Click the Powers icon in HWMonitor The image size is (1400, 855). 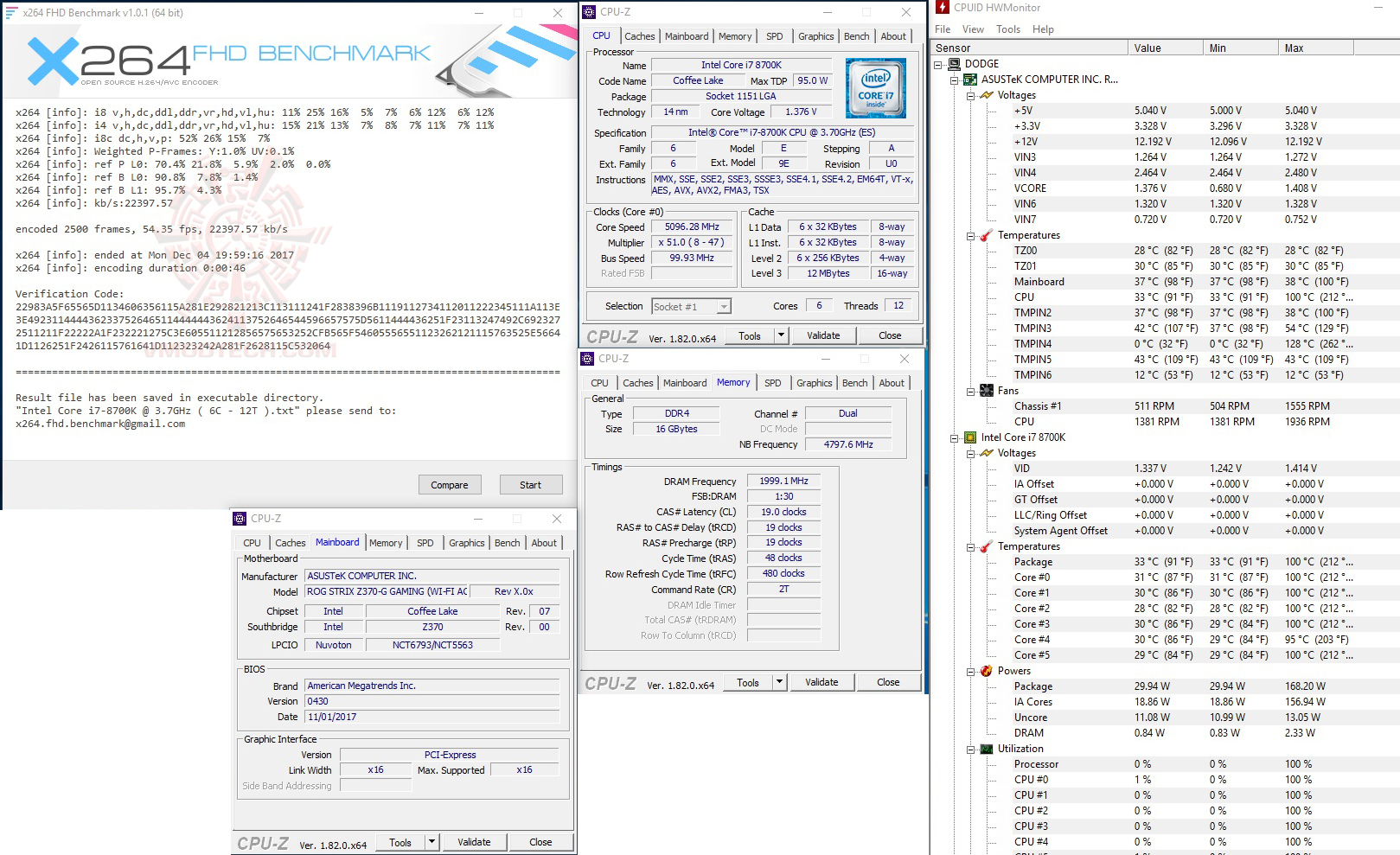pyautogui.click(x=986, y=670)
